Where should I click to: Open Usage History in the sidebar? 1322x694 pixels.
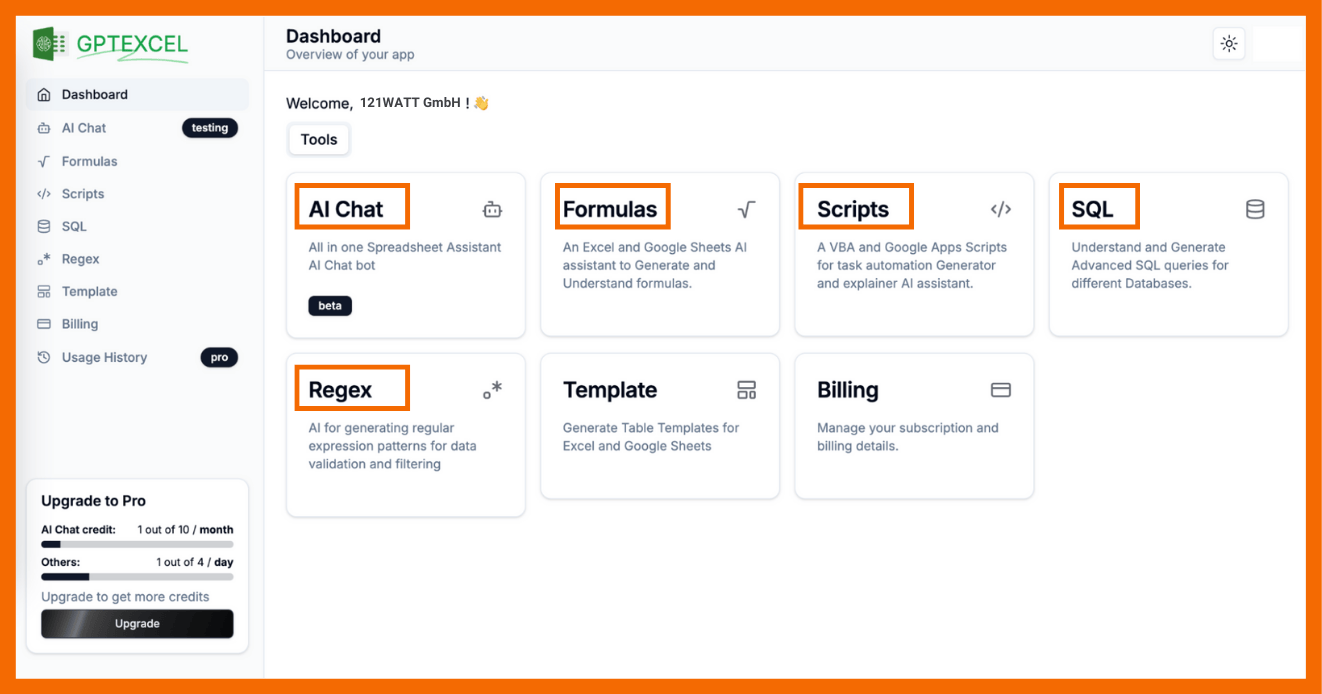click(104, 357)
